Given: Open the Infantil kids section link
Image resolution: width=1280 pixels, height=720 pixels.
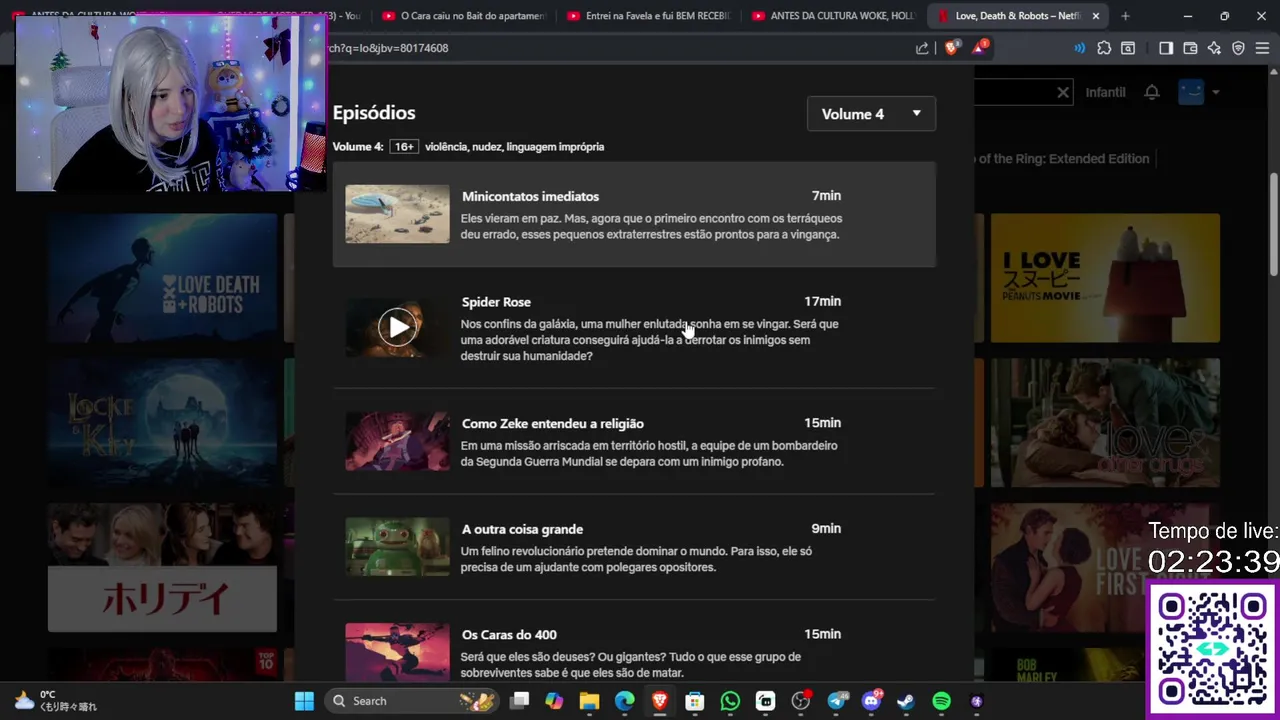Looking at the screenshot, I should tap(1105, 92).
